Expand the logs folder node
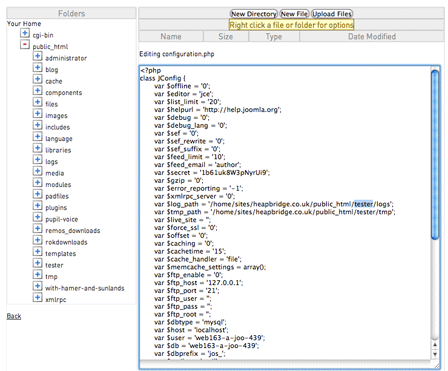This screenshot has height=371, width=448. coord(38,159)
